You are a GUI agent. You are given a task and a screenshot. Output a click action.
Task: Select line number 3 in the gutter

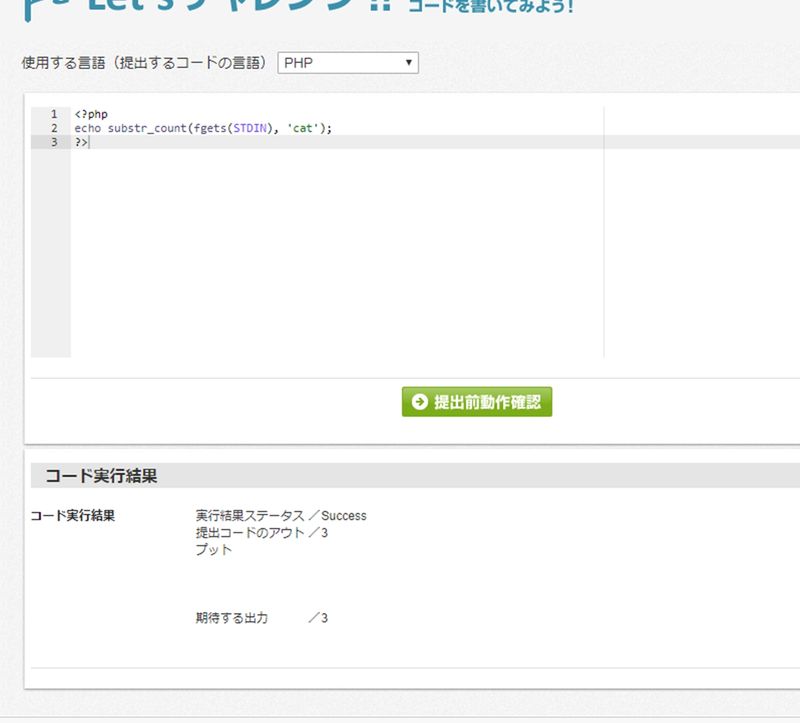(x=53, y=142)
